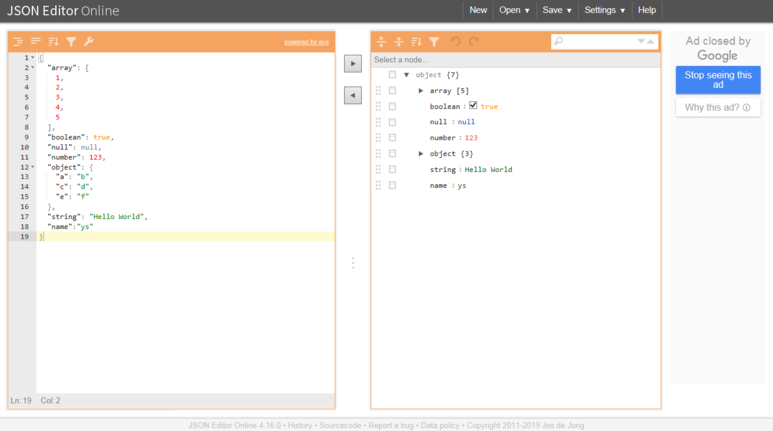
Task: Click Help in top menu
Action: click(x=647, y=10)
